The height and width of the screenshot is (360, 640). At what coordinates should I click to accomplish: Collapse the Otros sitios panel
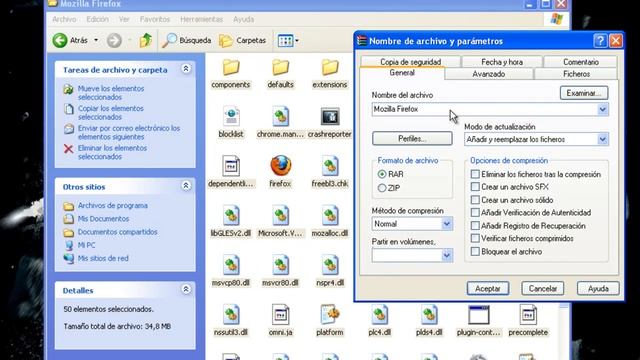tap(186, 186)
